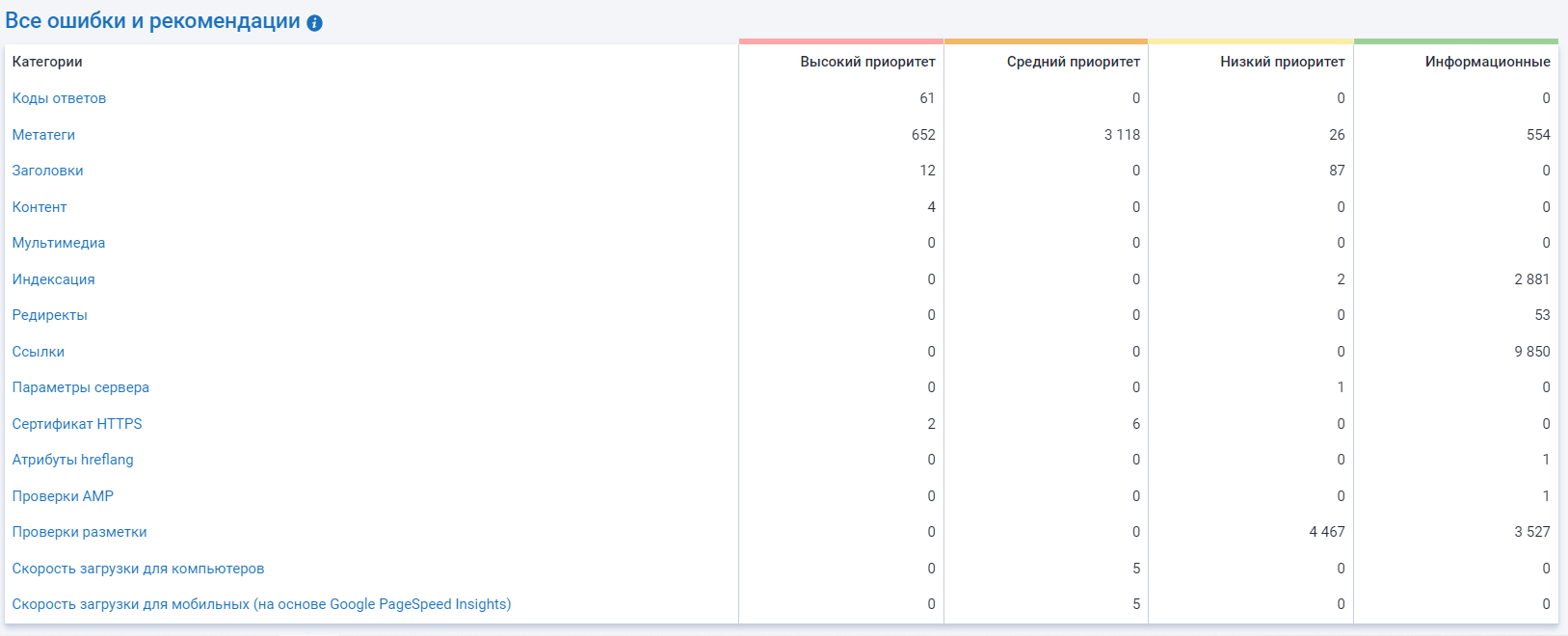
Task: View the Ссылки category
Action: (39, 352)
